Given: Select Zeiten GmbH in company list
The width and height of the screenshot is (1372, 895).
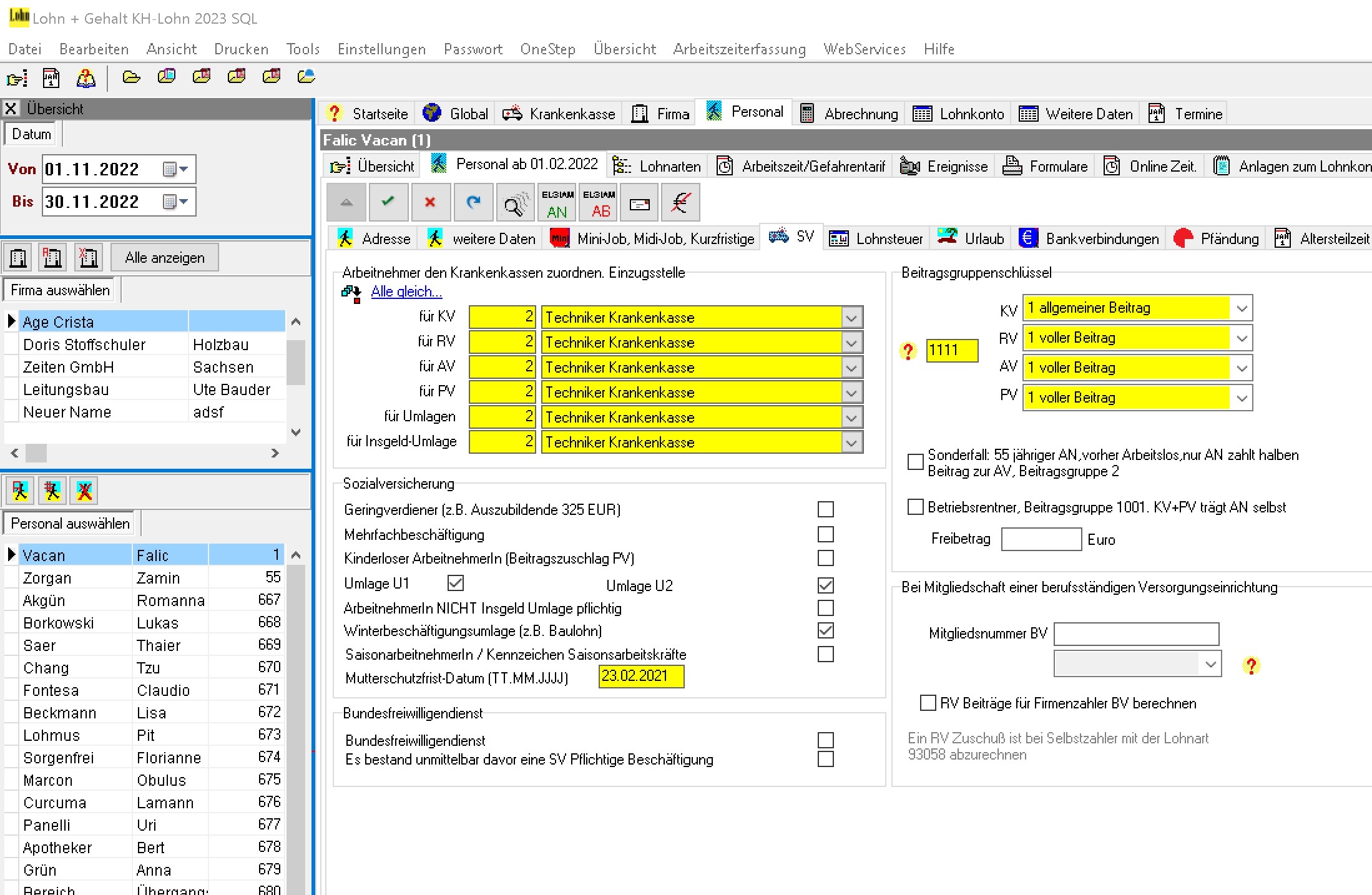Looking at the screenshot, I should pyautogui.click(x=145, y=367).
